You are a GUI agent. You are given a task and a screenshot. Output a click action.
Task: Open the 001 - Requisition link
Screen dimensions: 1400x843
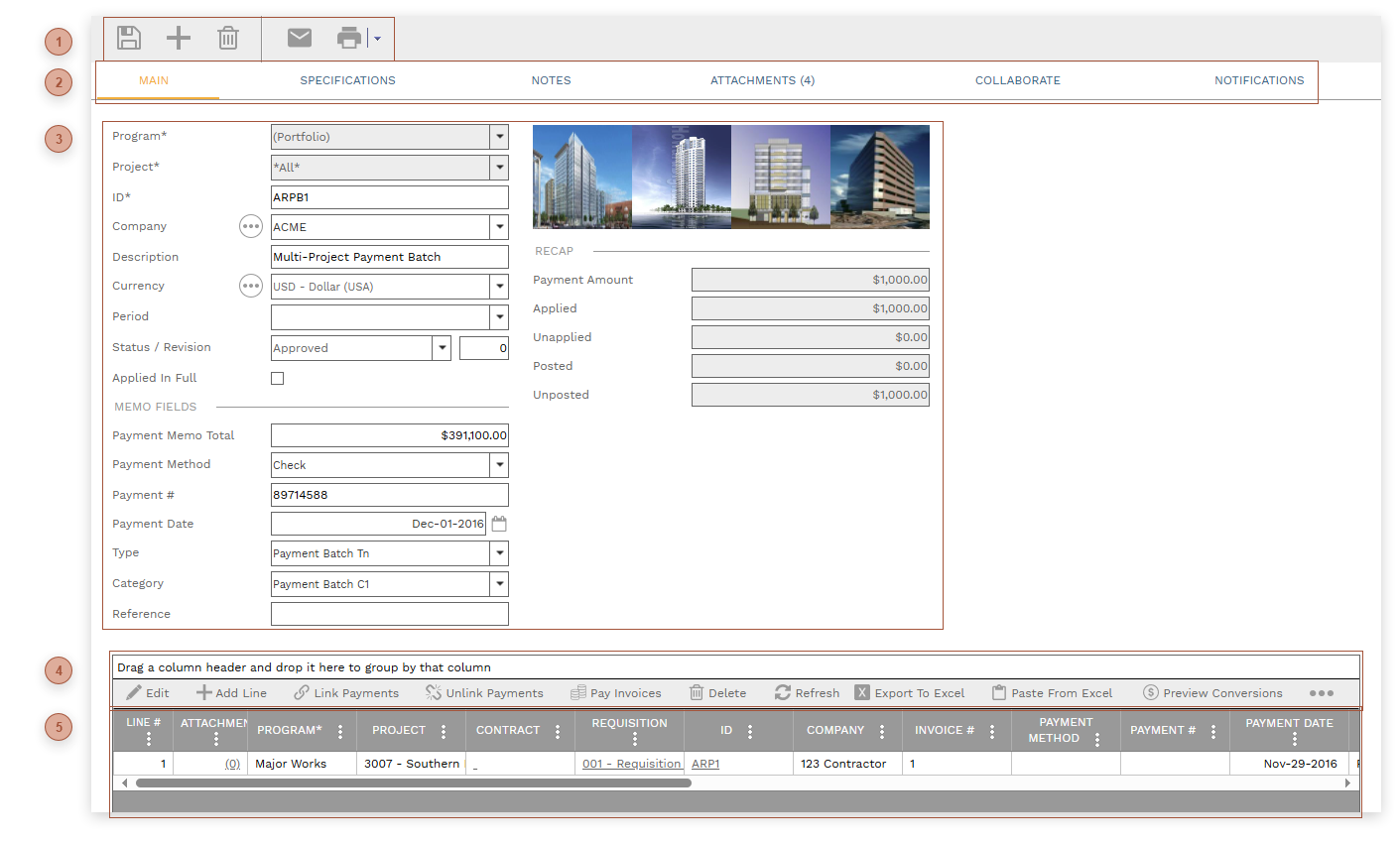click(630, 764)
